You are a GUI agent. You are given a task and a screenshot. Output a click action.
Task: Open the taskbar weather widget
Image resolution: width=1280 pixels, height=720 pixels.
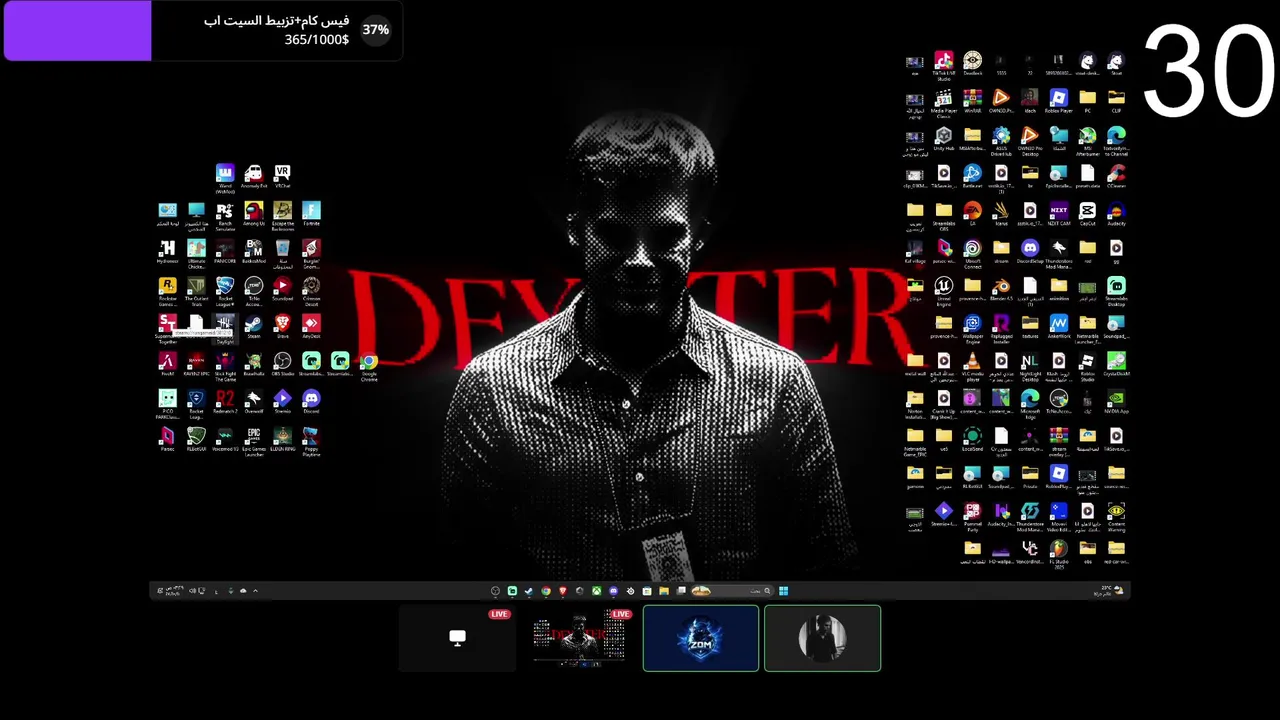[x=1111, y=591]
